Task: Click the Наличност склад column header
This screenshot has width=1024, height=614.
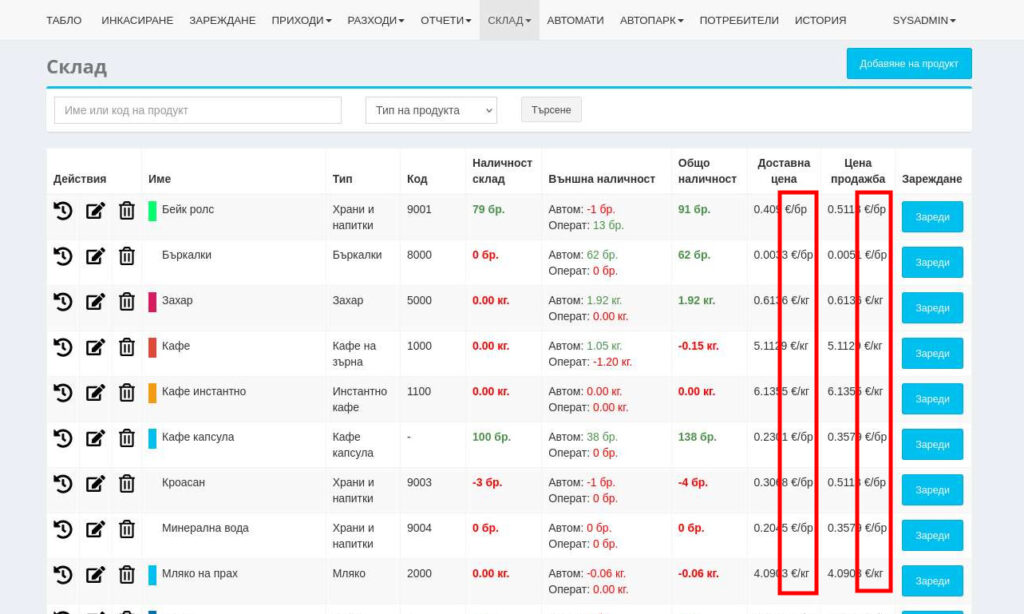Action: [502, 171]
